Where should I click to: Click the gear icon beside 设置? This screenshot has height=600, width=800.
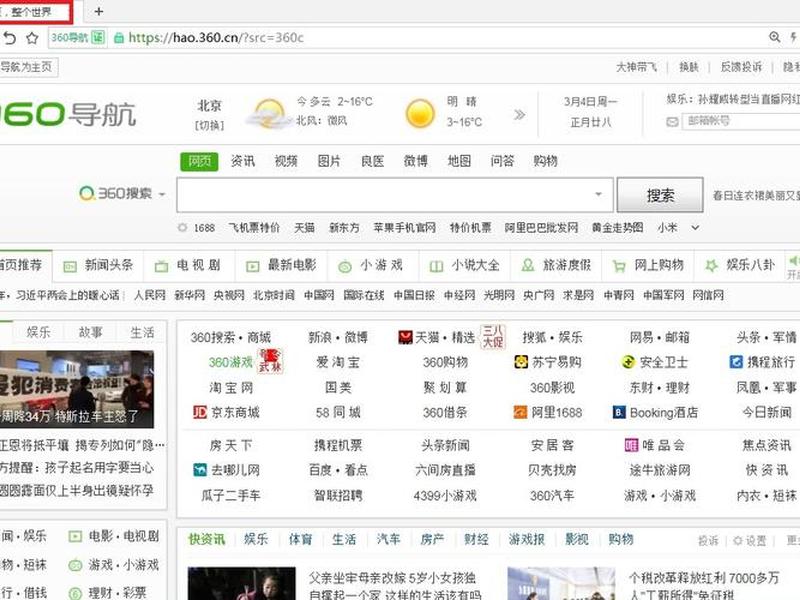tap(737, 541)
